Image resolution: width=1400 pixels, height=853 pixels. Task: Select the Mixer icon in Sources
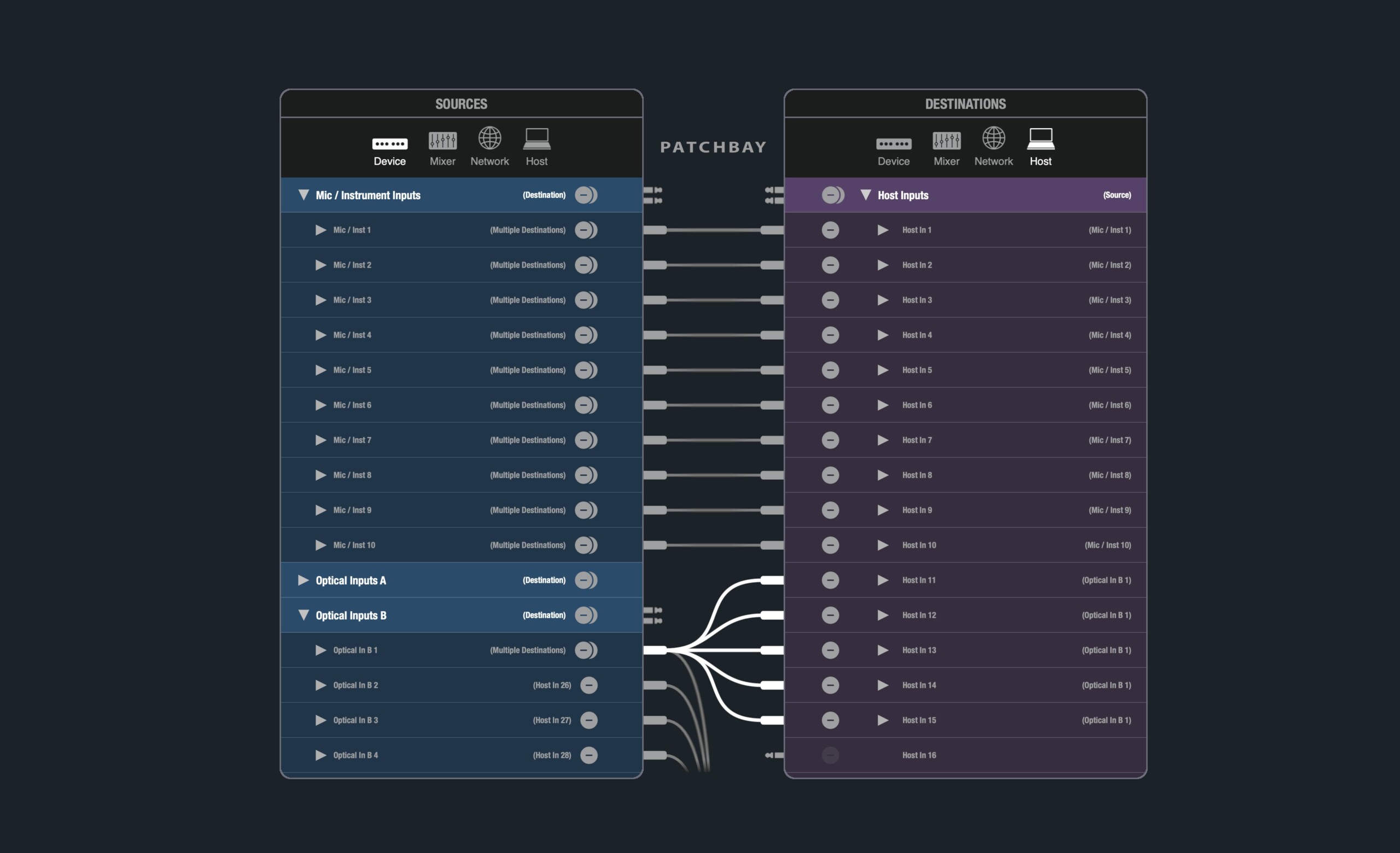tap(442, 141)
